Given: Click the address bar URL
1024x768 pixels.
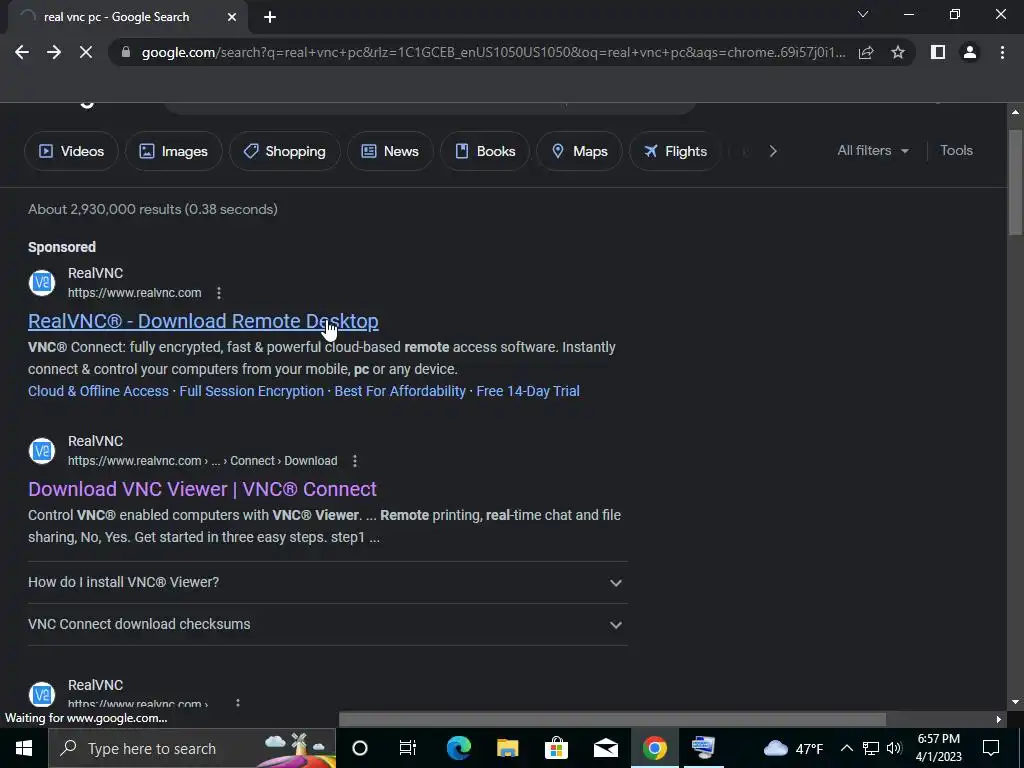Looking at the screenshot, I should click(493, 52).
